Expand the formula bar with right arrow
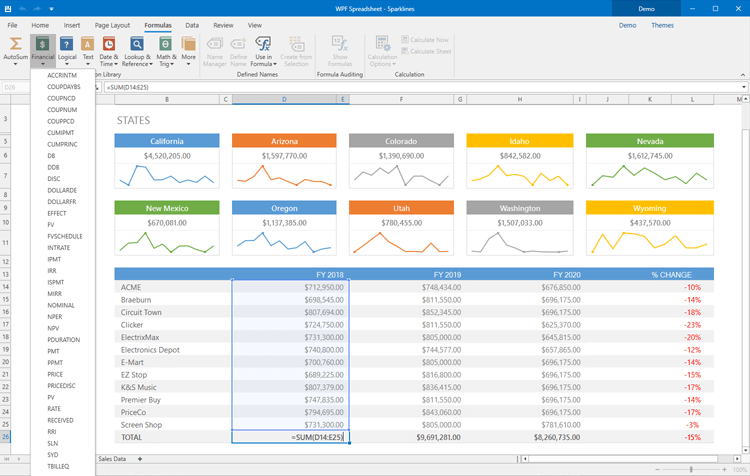Viewport: 750px width, 476px height. [743, 87]
